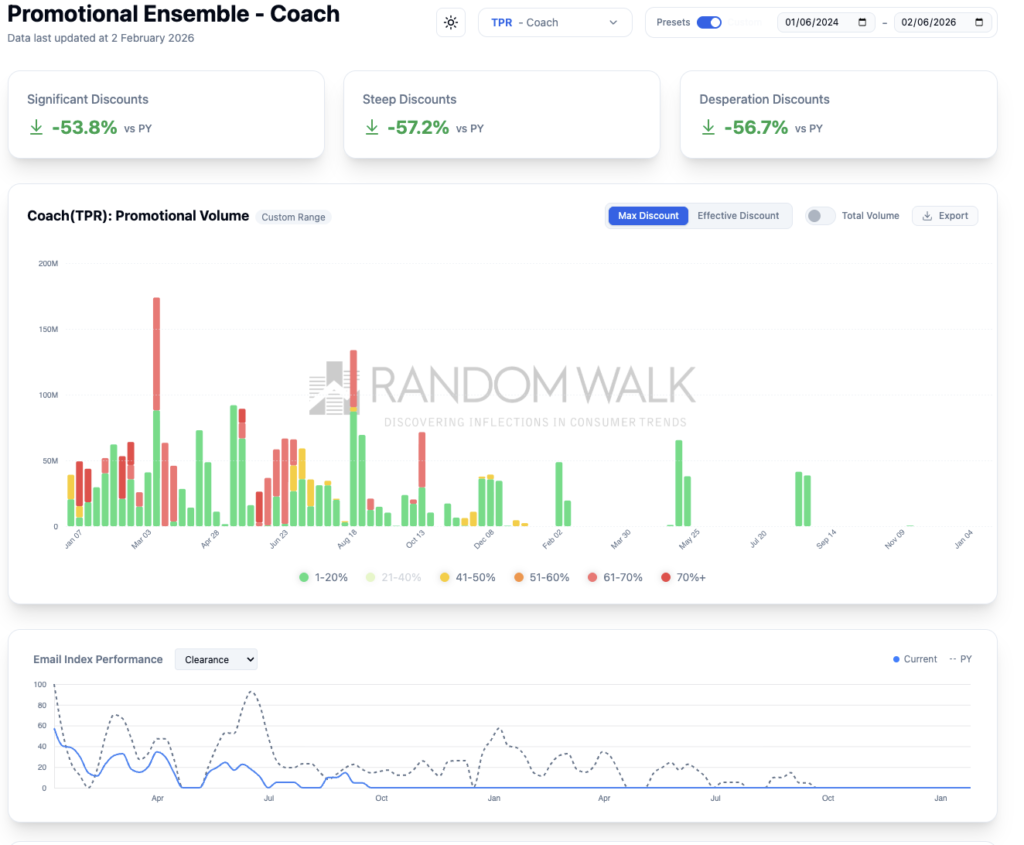Enable the Total Volume toggle
The height and width of the screenshot is (845, 1024).
[820, 216]
